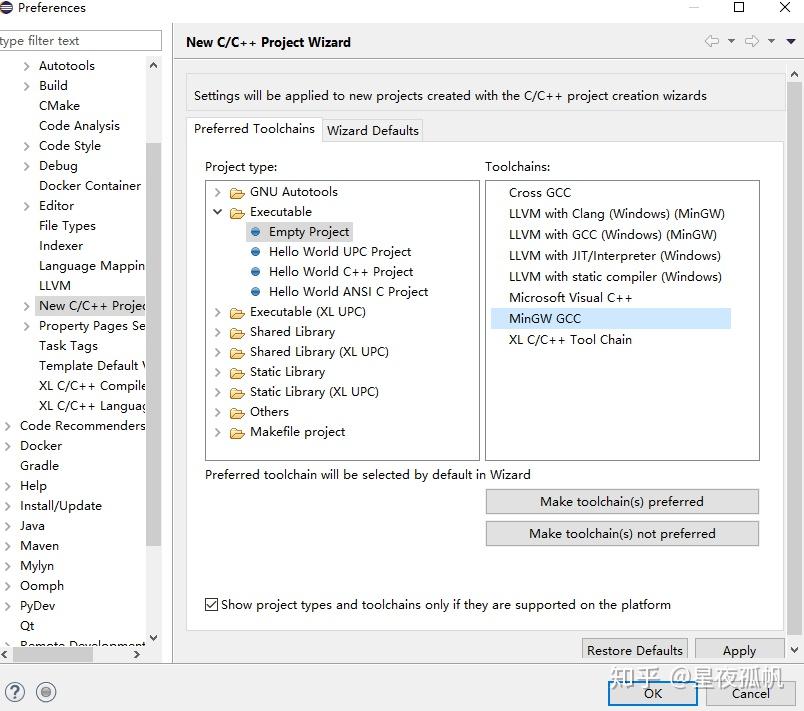This screenshot has width=804, height=711.
Task: Select Indexer in the preferences tree
Action: pyautogui.click(x=61, y=246)
